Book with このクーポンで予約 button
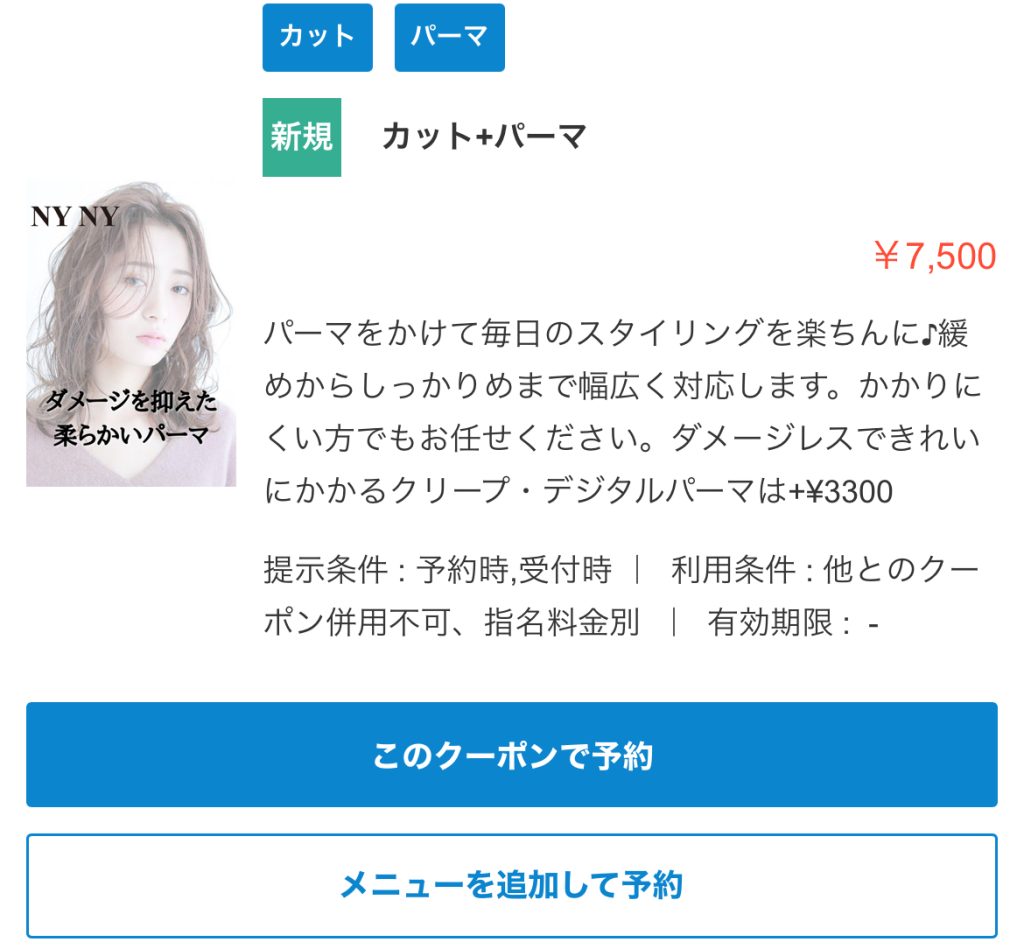 512,754
